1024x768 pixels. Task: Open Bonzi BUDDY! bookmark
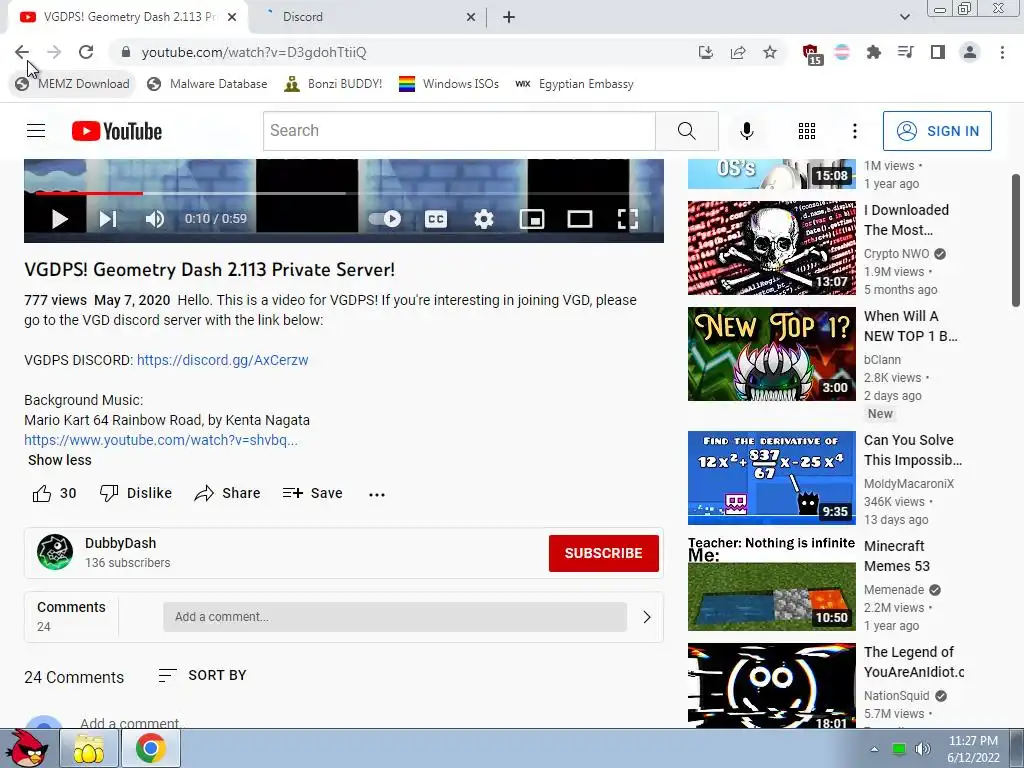pos(333,84)
